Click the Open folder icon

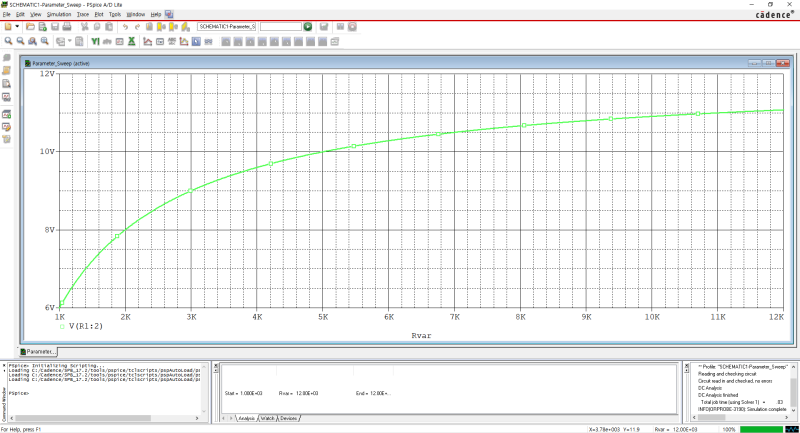[30, 27]
